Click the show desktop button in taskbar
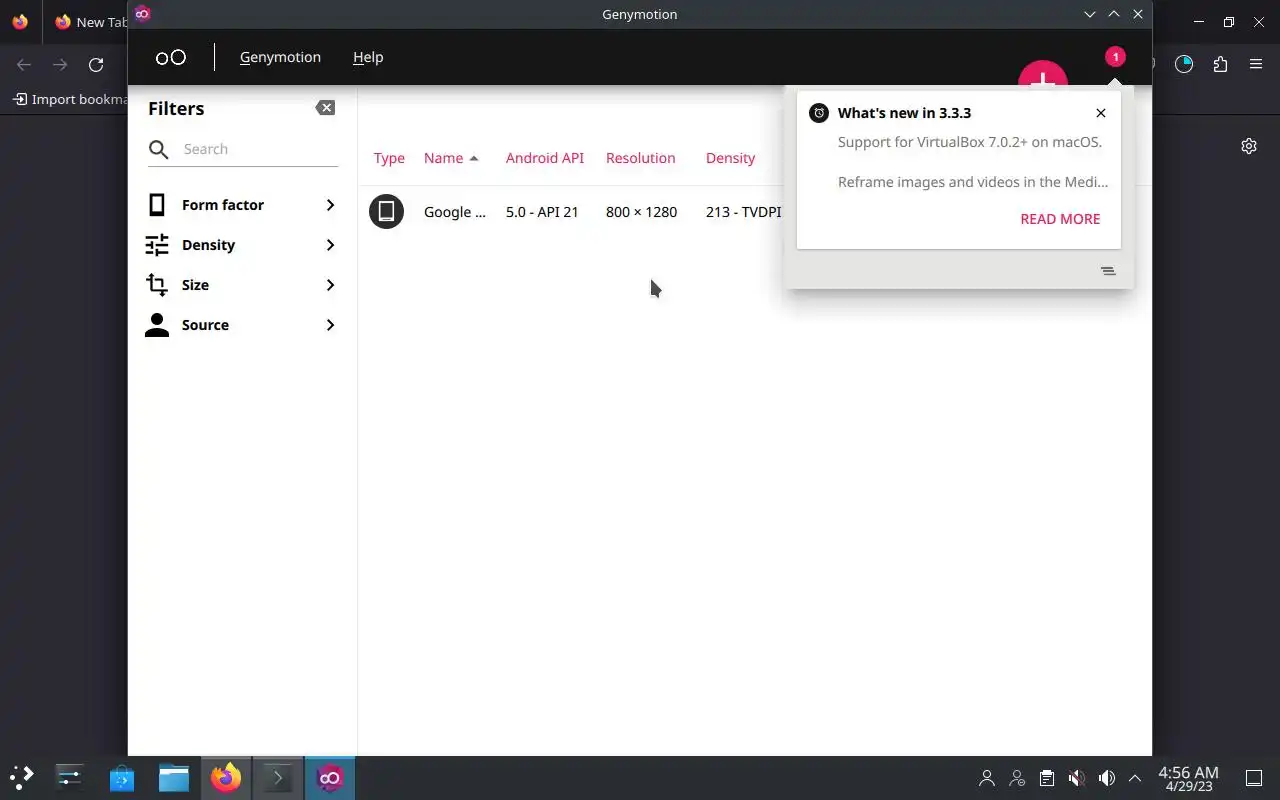The width and height of the screenshot is (1280, 800). 1254,778
